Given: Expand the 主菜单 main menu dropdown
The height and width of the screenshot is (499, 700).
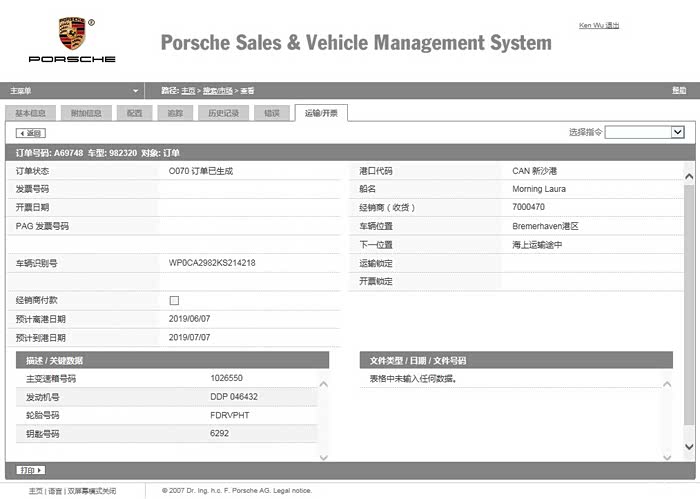Looking at the screenshot, I should 134,90.
